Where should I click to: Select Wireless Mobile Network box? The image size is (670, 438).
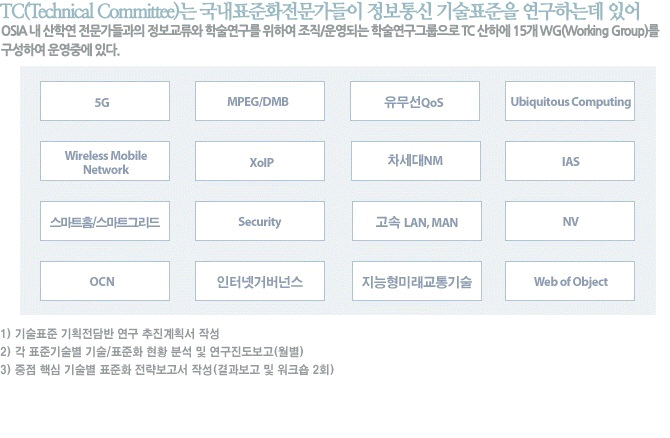pyautogui.click(x=105, y=161)
